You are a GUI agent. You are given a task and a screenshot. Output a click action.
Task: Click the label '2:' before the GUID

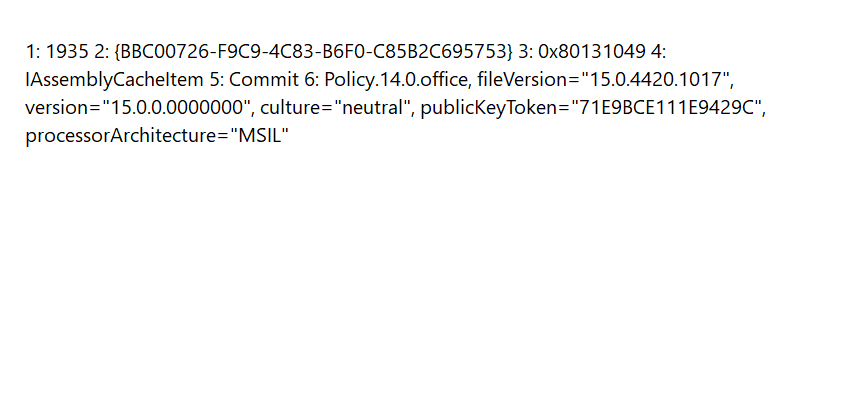click(x=101, y=52)
